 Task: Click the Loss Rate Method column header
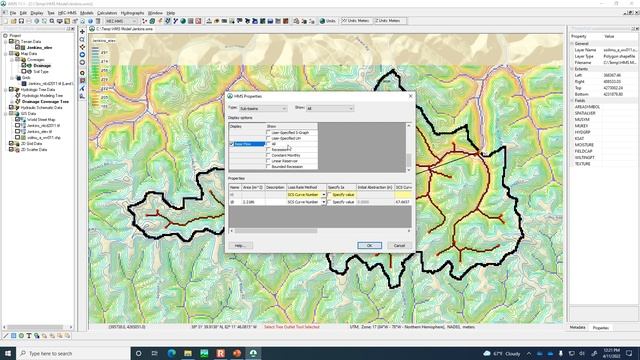tap(306, 187)
